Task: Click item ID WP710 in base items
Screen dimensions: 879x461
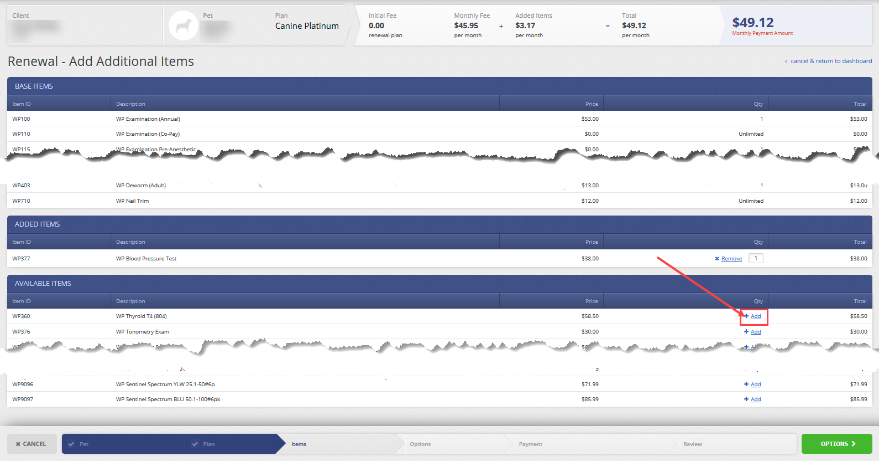Action: [21, 201]
